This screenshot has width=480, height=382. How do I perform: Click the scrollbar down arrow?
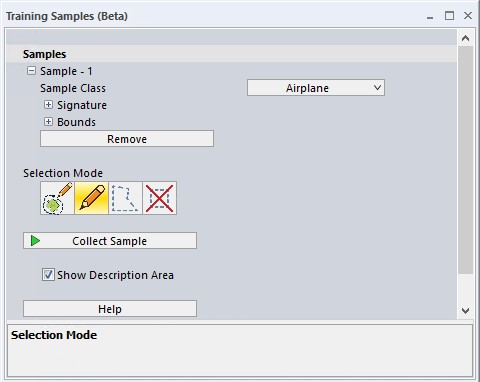465,311
